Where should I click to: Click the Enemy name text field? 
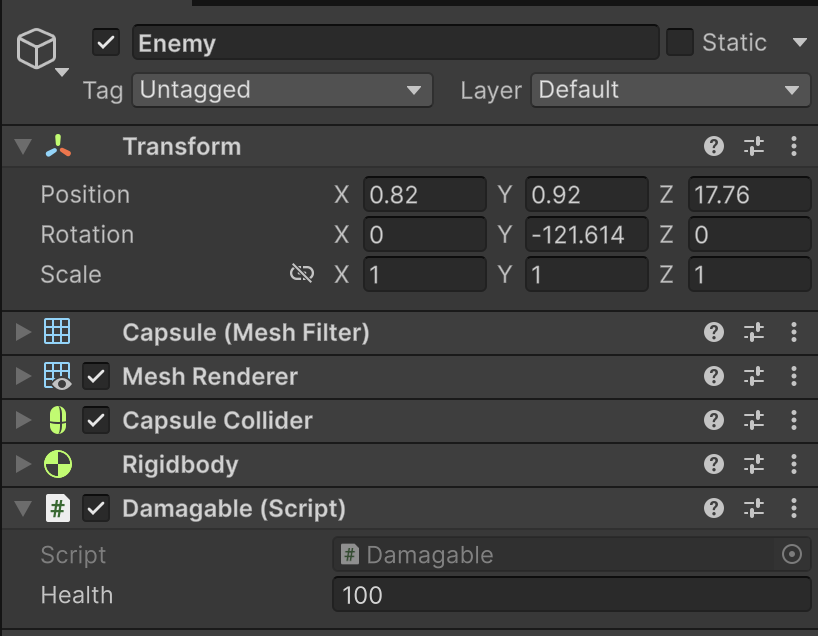[395, 43]
